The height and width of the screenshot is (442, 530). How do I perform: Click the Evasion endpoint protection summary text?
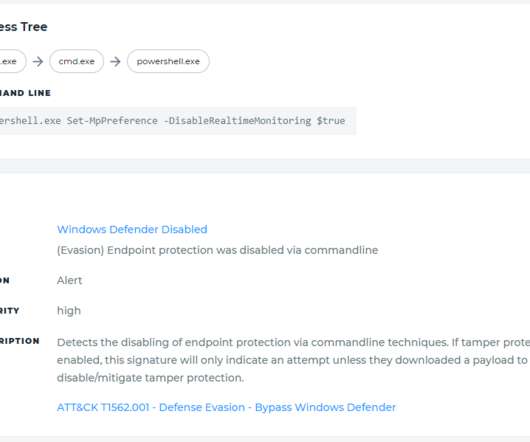pyautogui.click(x=217, y=250)
